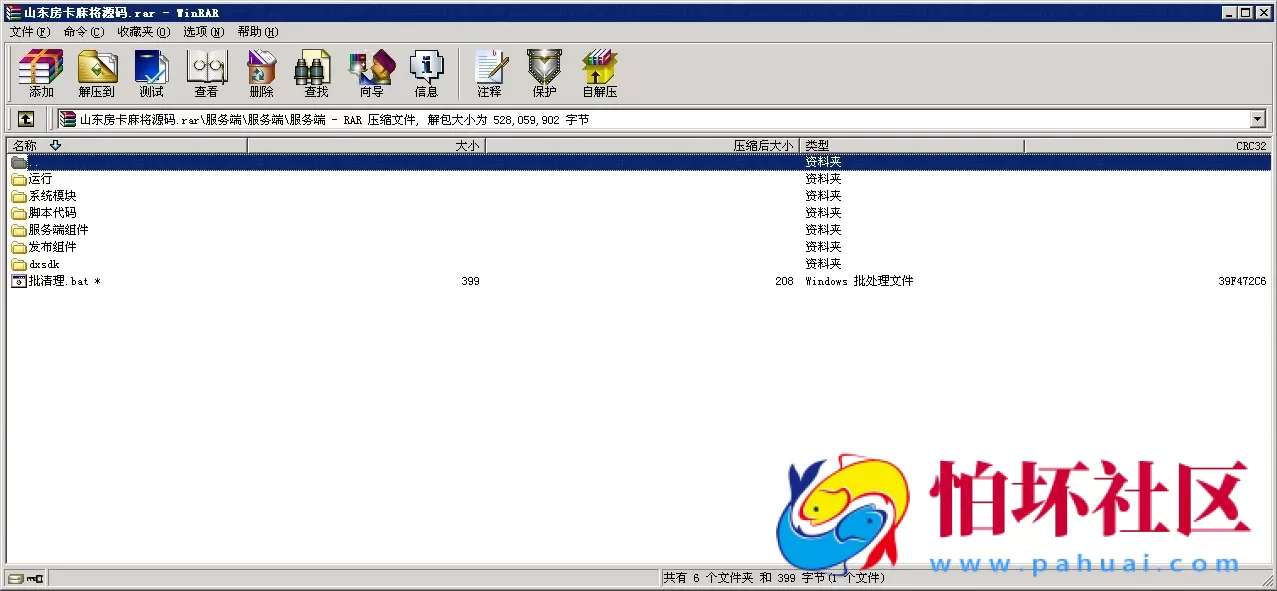Click the Extract To (解压到) icon

click(96, 72)
